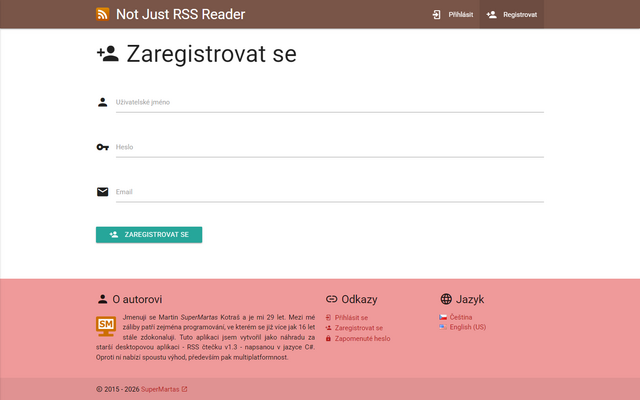Viewport: 640px width, 400px height.
Task: Click the envelope icon next to Email field
Action: tap(102, 192)
